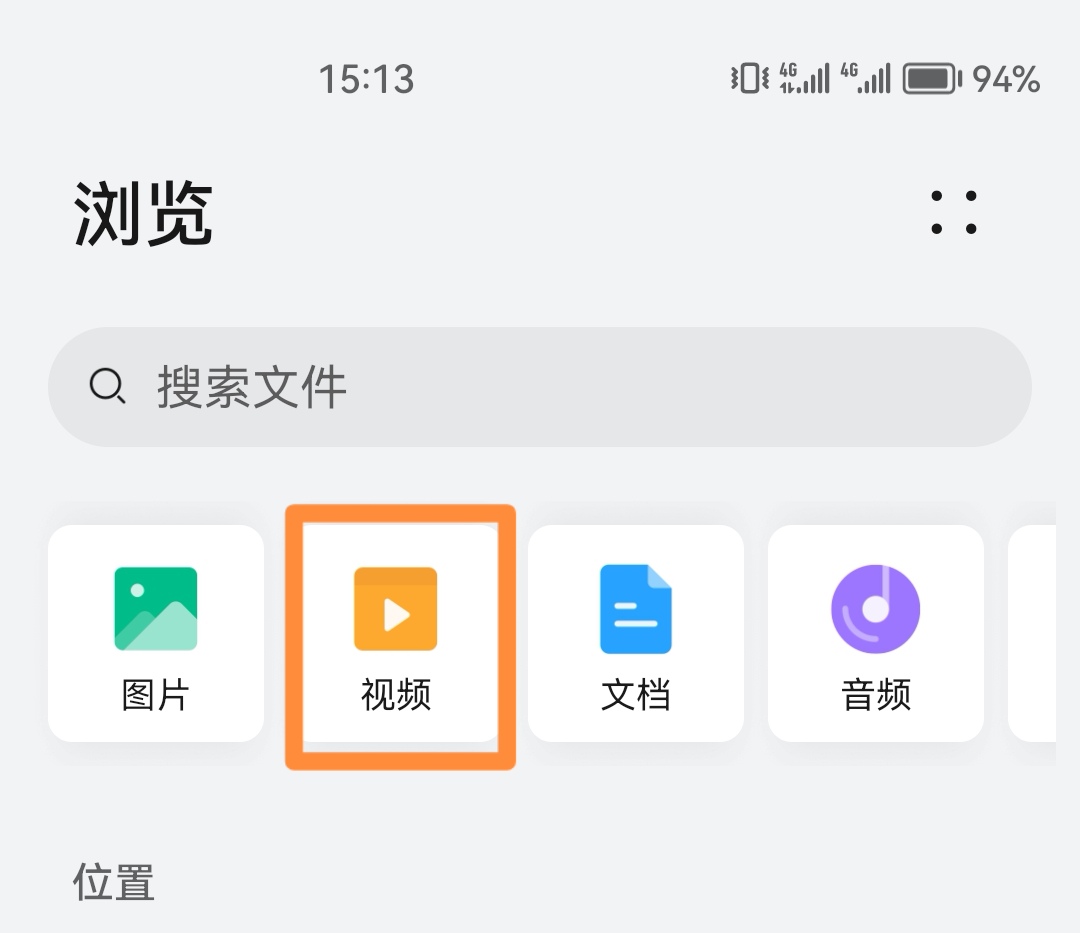1080x933 pixels.
Task: Tap the green 图片 card
Action: [x=155, y=633]
